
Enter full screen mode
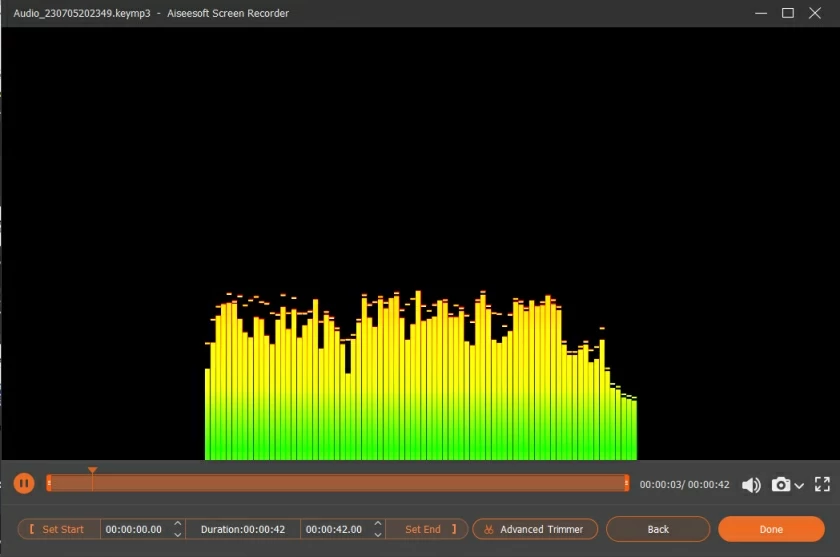[822, 484]
